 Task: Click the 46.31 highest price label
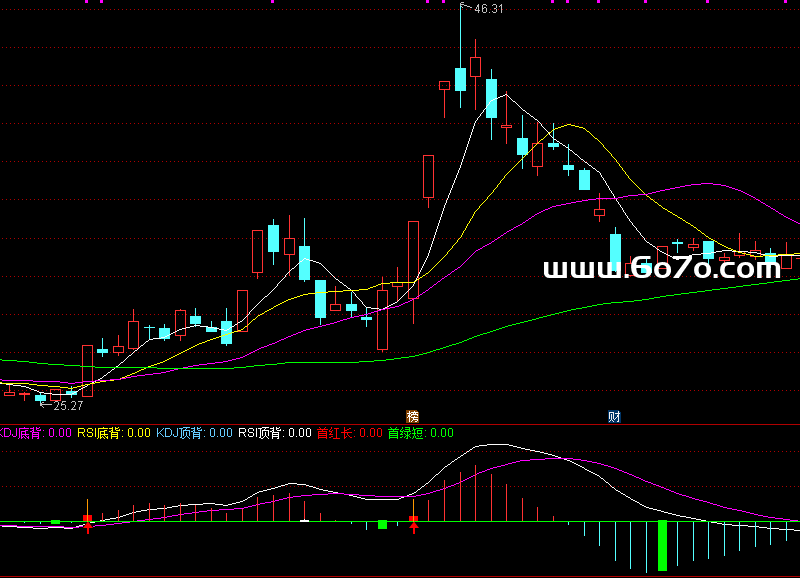point(488,9)
